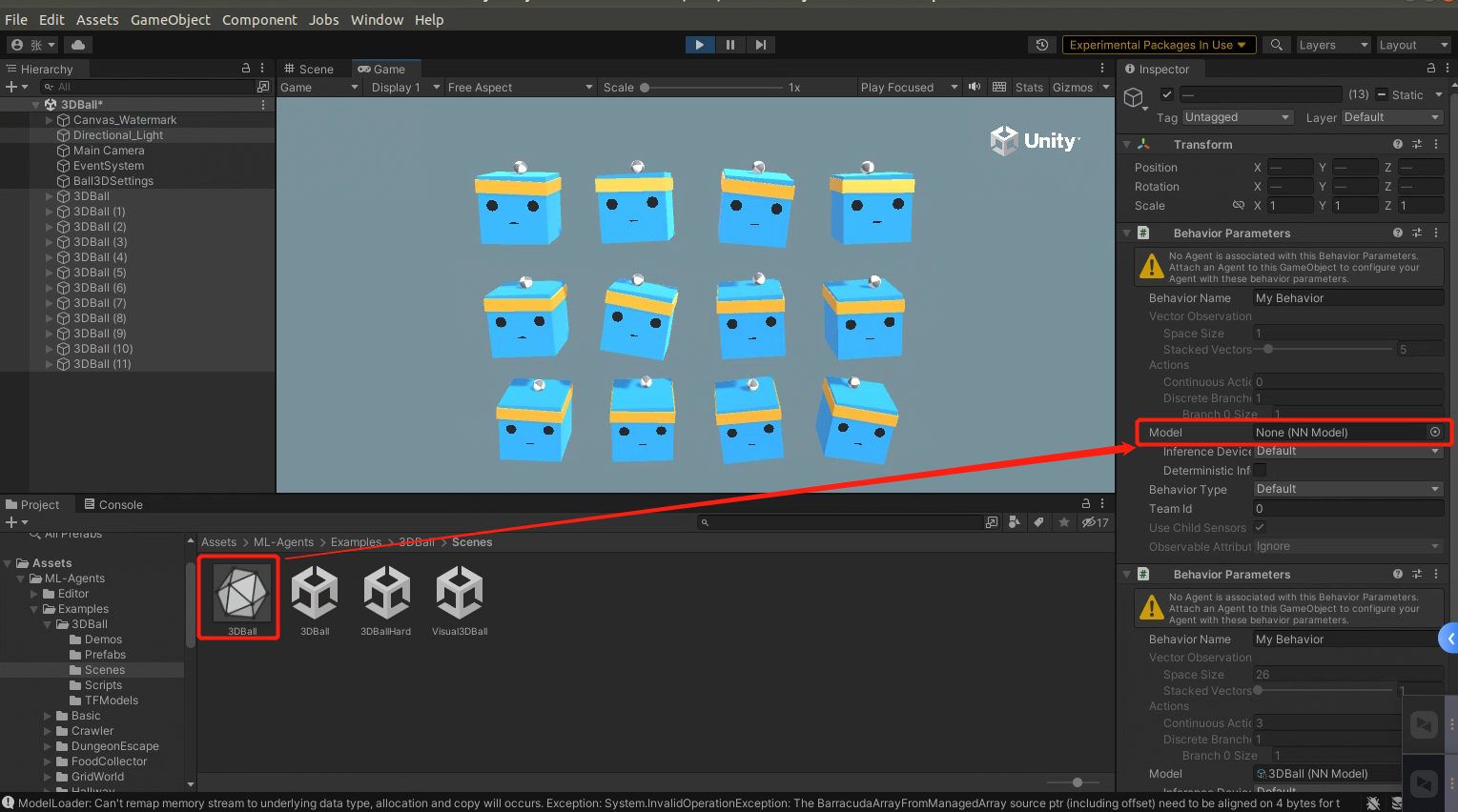Click the Pause button
1458x812 pixels.
[x=730, y=45]
